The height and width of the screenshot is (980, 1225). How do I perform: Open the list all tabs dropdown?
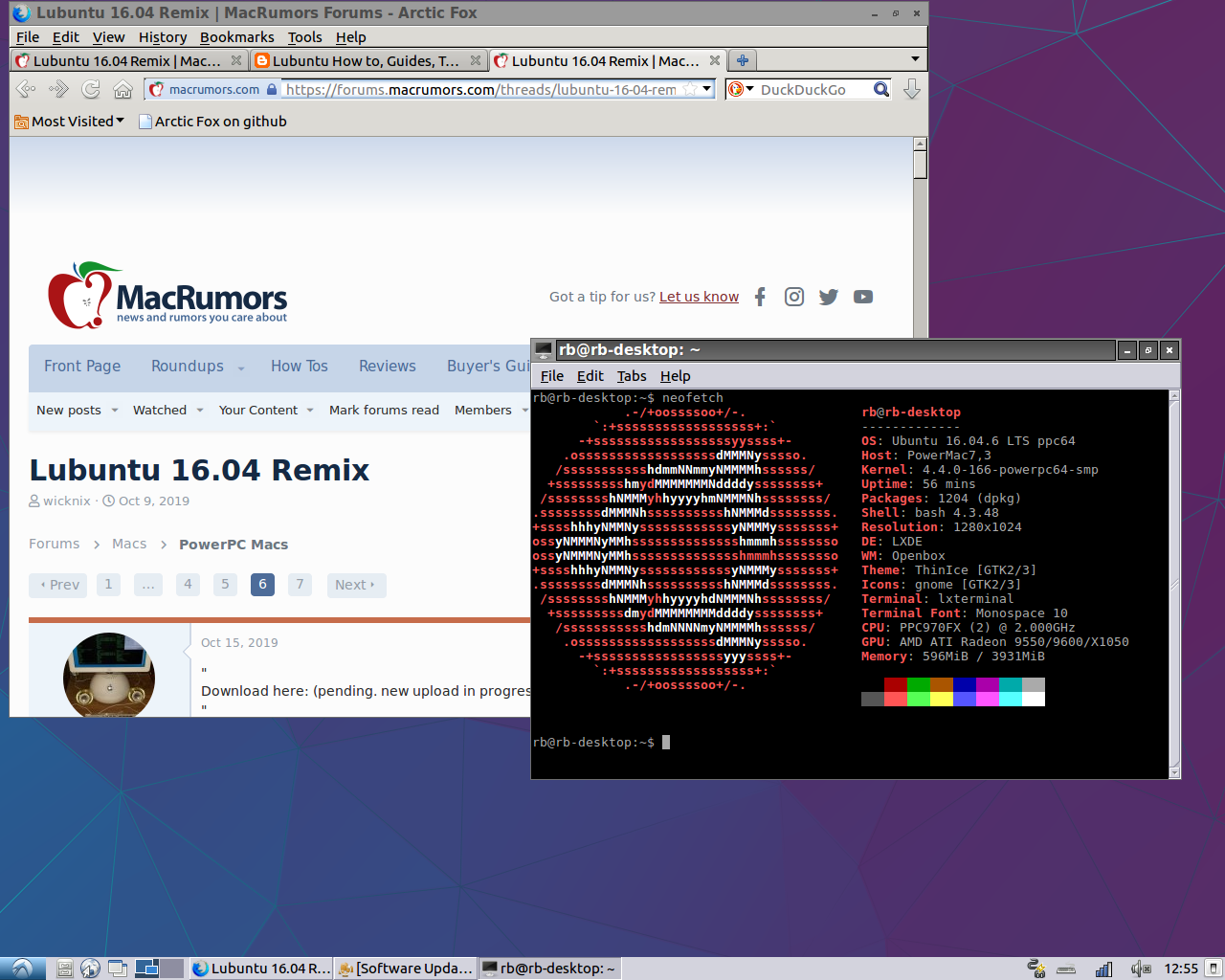pyautogui.click(x=915, y=59)
